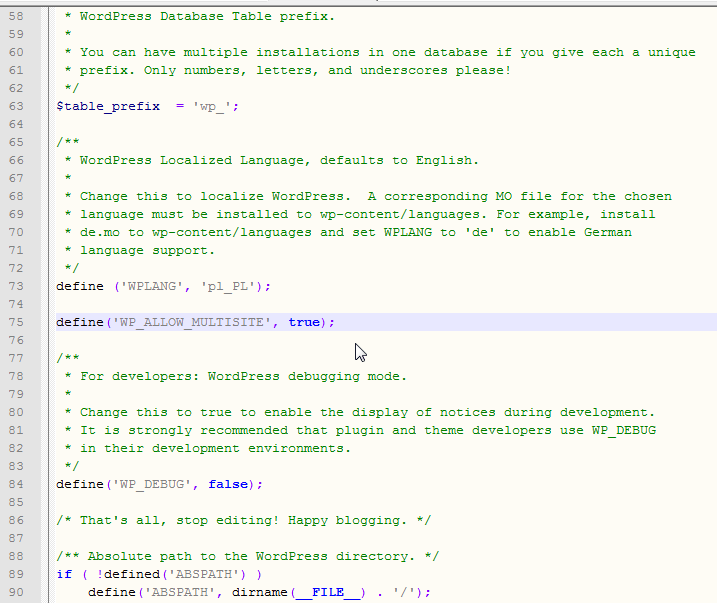Click 'ABSPATH' string on line 90

180,592
